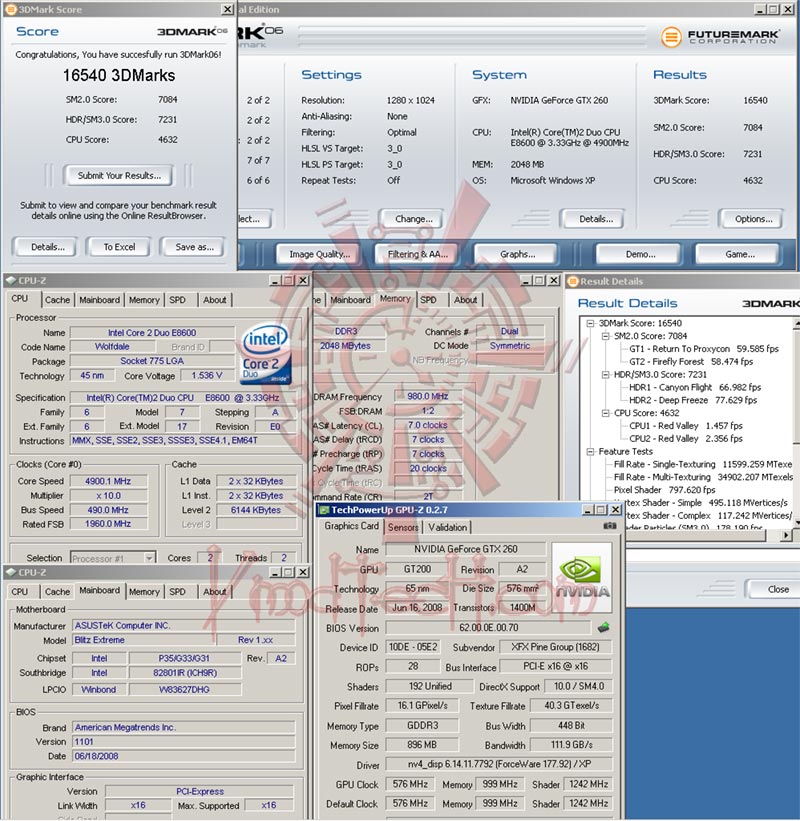Select GT1 - Return To Proxycon row
This screenshot has width=800, height=821.
pos(704,349)
